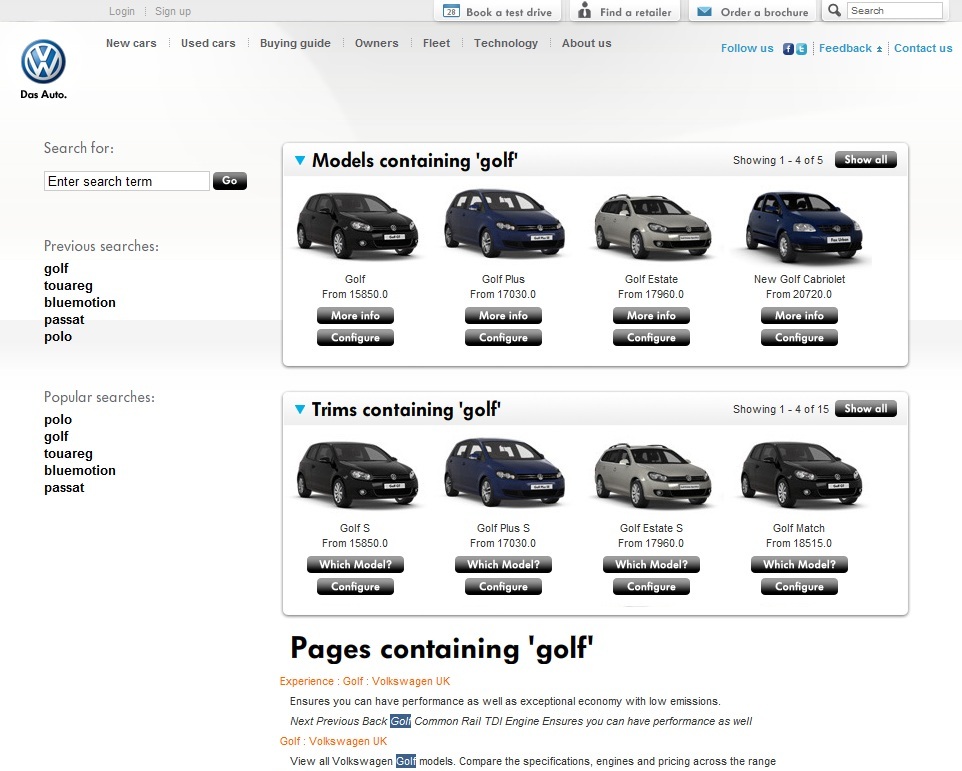Screen dimensions: 962x771
Task: Expand the Feedback dropdown arrow
Action: pyautogui.click(x=879, y=49)
